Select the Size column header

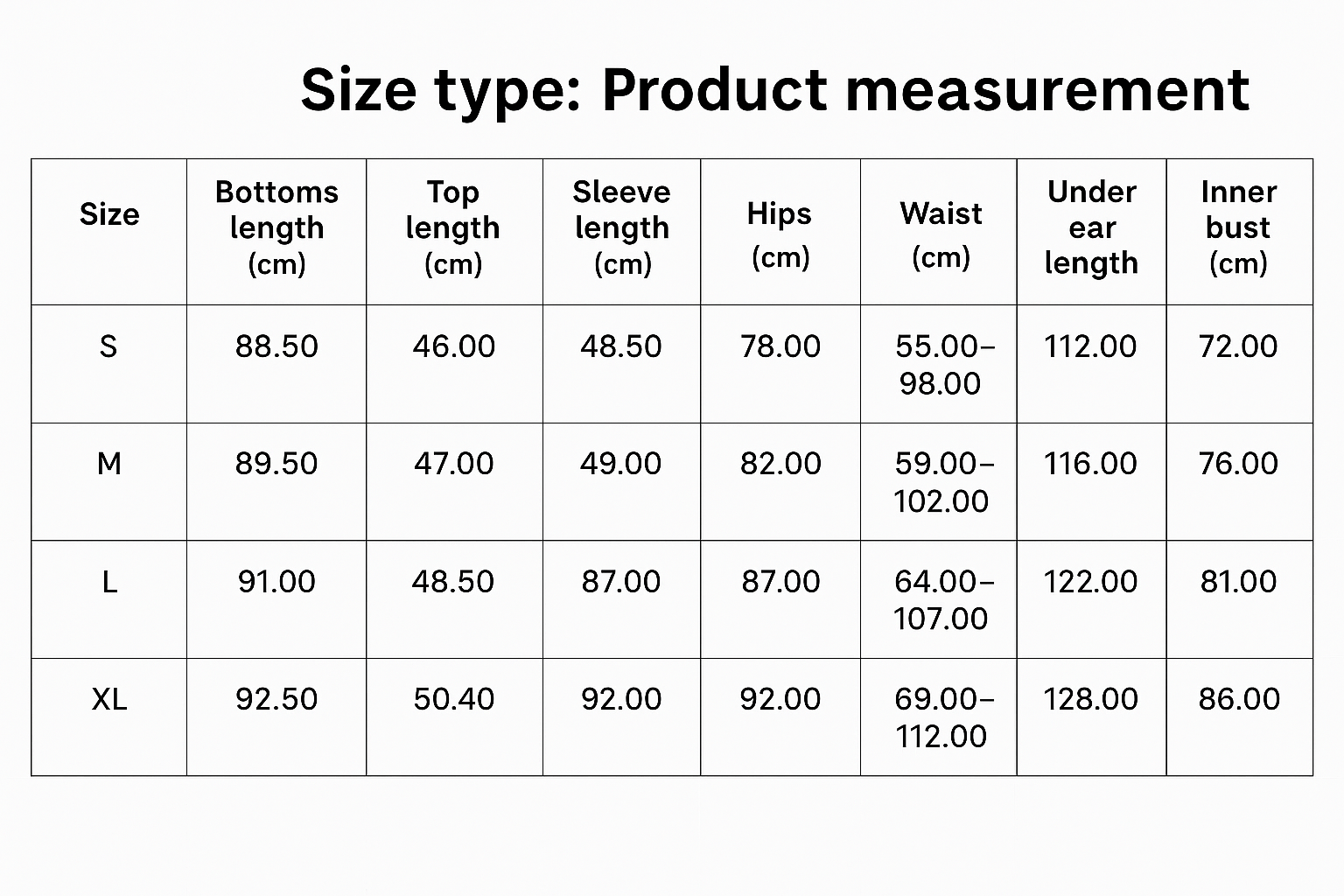click(x=109, y=214)
